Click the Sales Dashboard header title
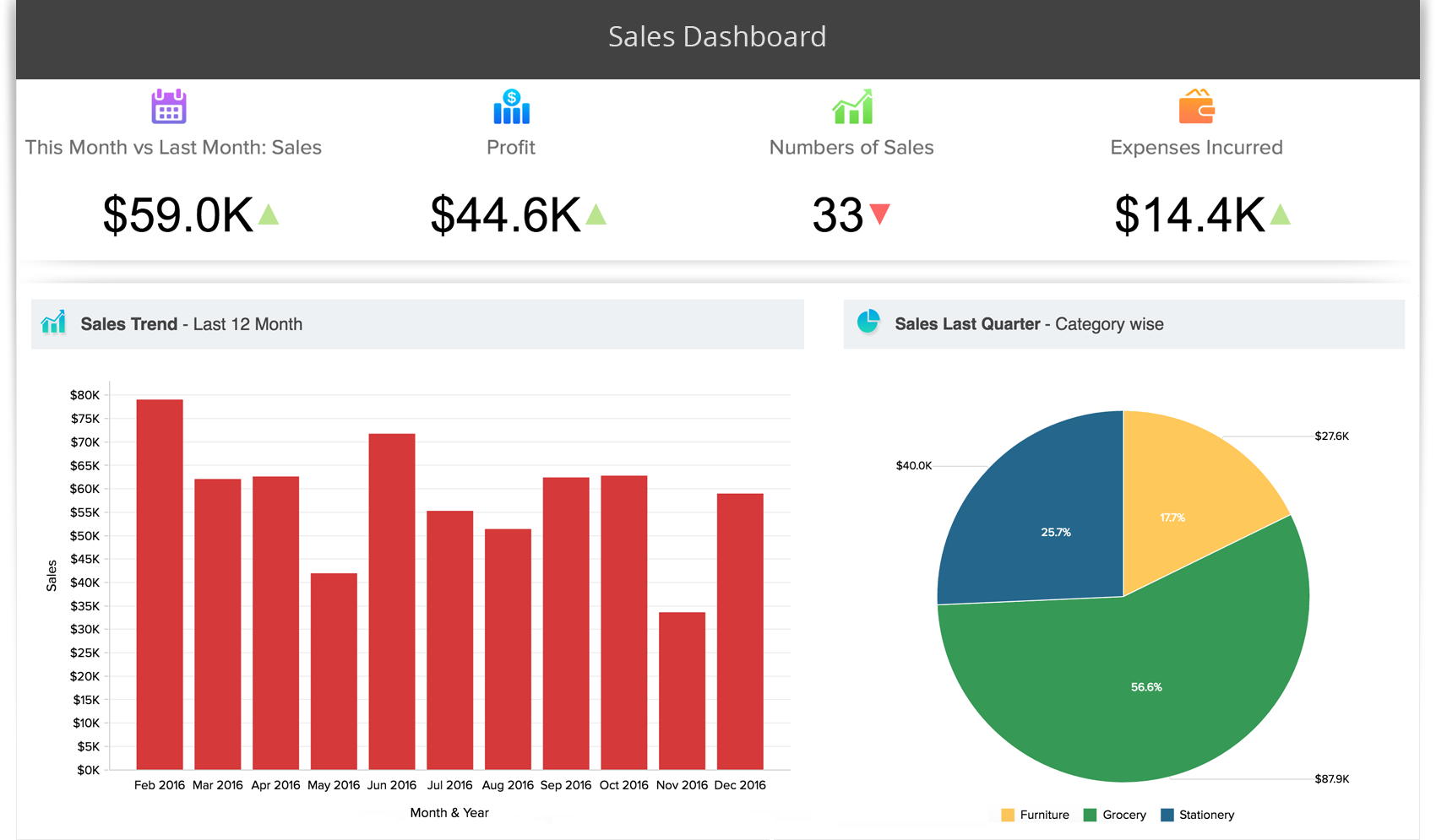 pos(717,37)
